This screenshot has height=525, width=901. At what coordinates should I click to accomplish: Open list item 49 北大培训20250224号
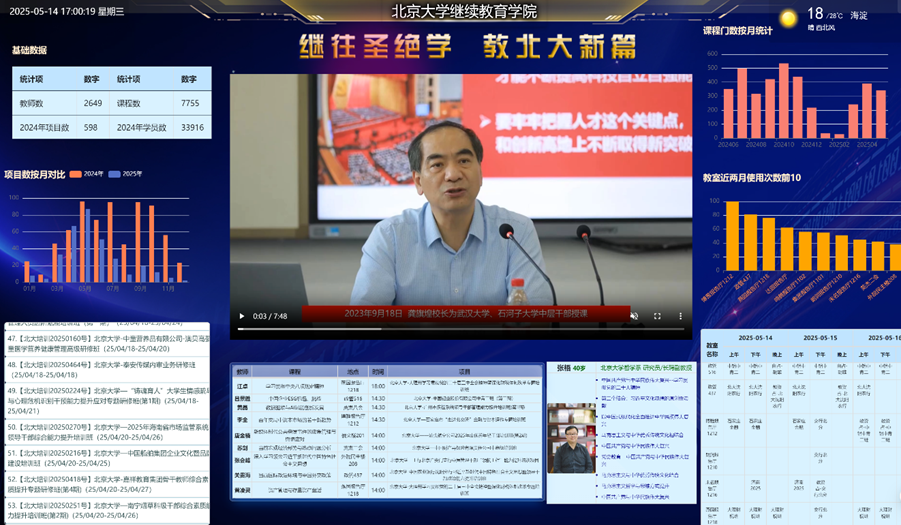tap(107, 401)
